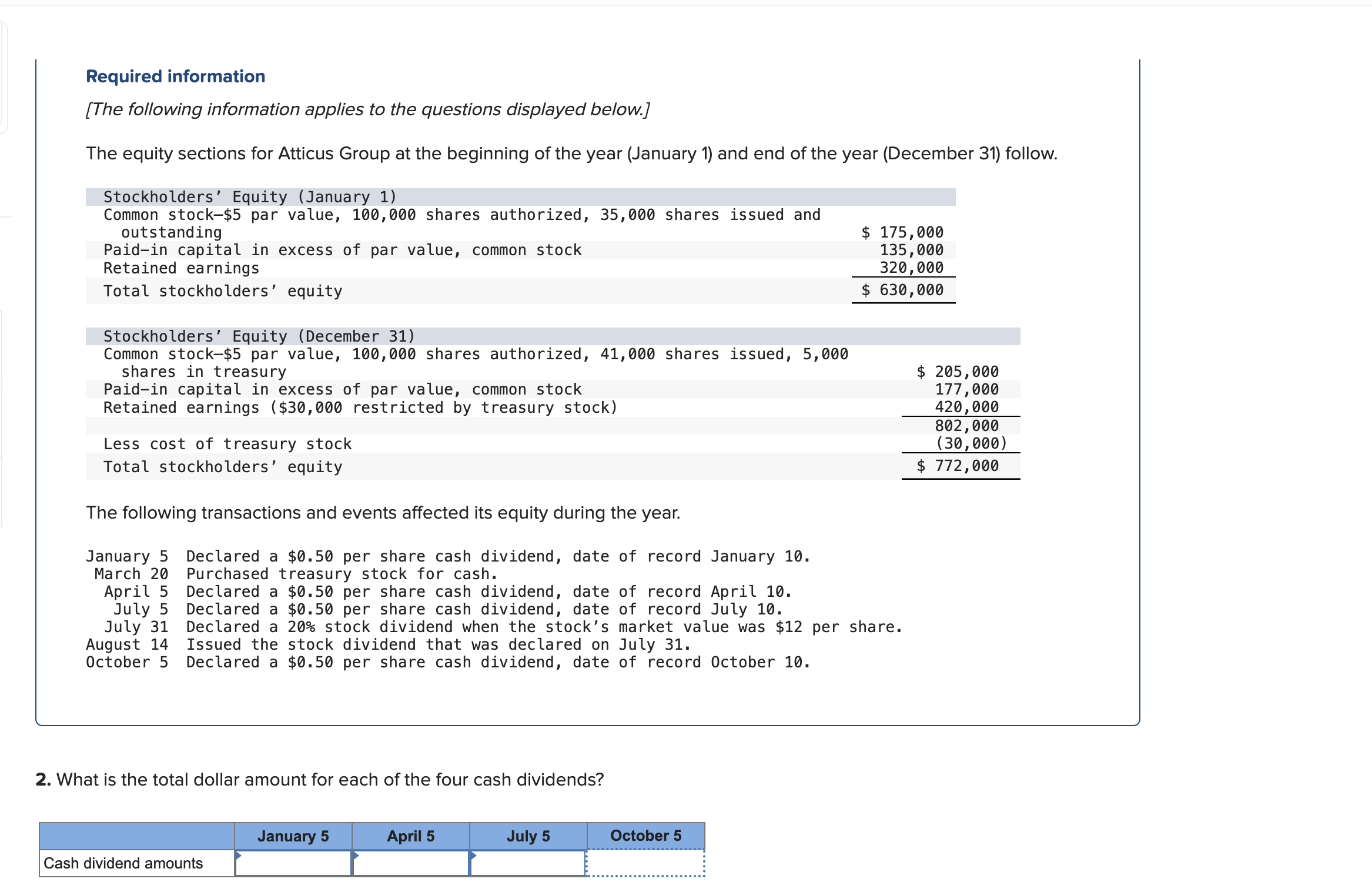Click inside the October 5 input field
Image resolution: width=1372 pixels, height=882 pixels.
pyautogui.click(x=645, y=864)
